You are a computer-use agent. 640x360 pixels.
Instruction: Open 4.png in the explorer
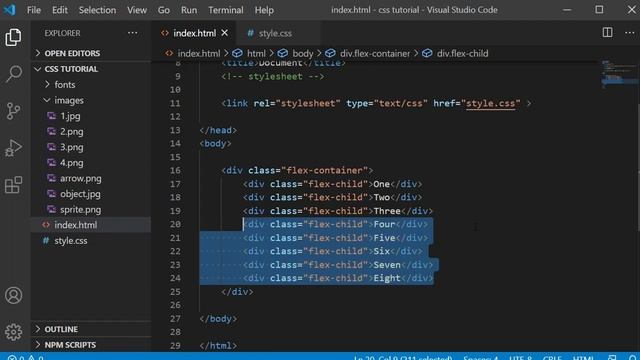coord(71,162)
